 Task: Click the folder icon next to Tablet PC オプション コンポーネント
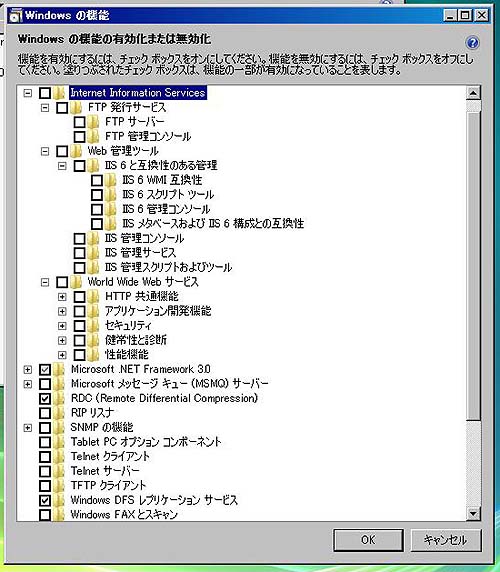pos(59,442)
